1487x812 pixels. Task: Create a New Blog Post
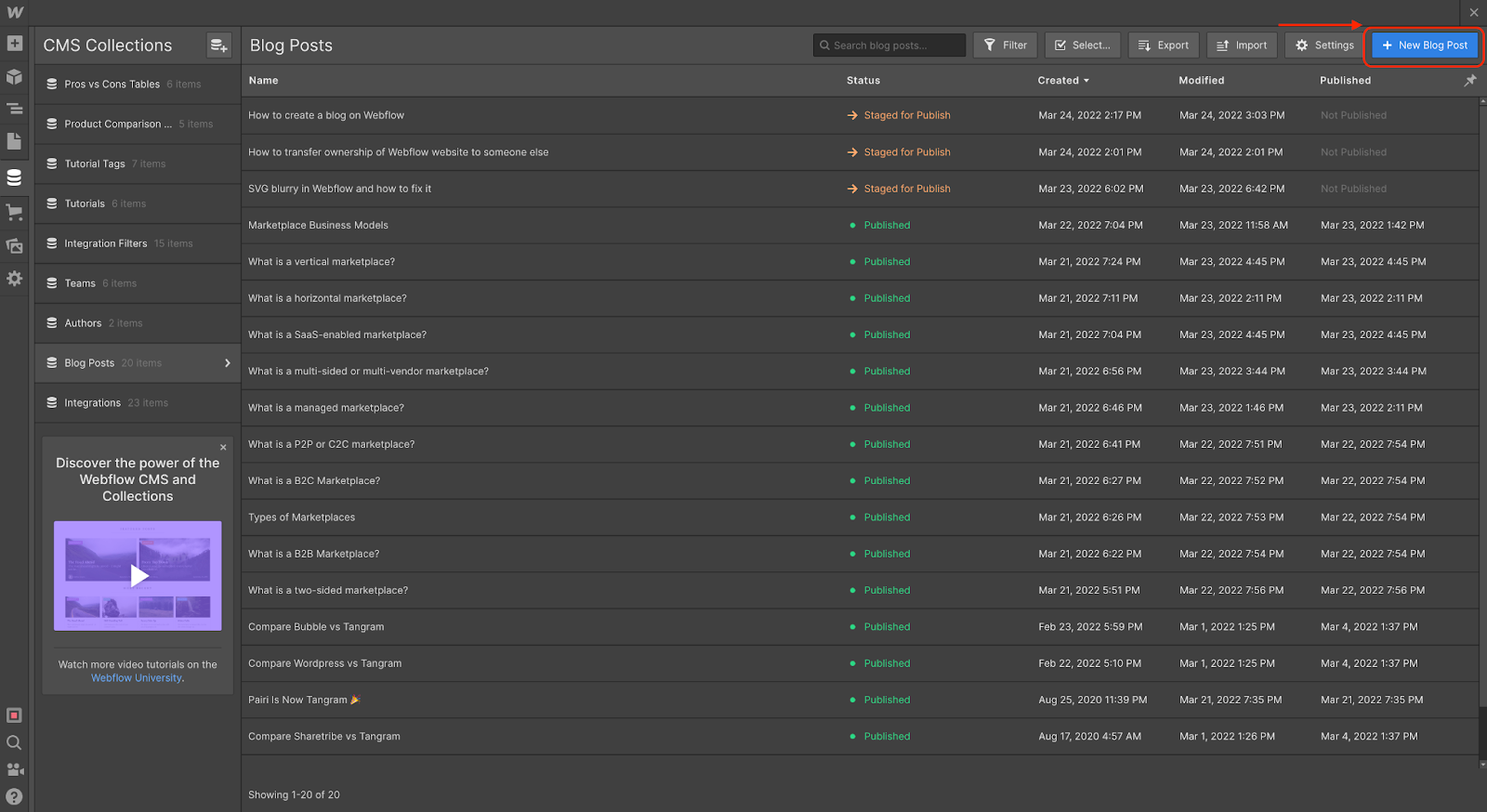[x=1425, y=45]
